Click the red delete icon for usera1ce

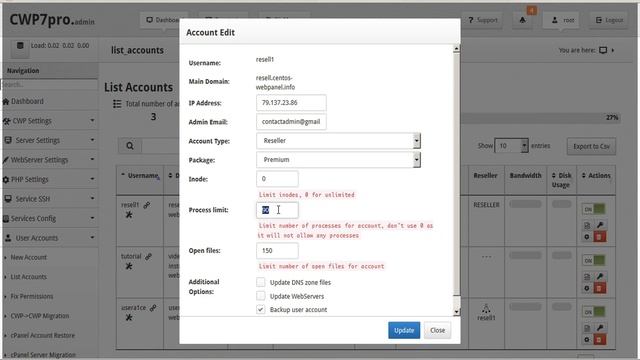600,340
